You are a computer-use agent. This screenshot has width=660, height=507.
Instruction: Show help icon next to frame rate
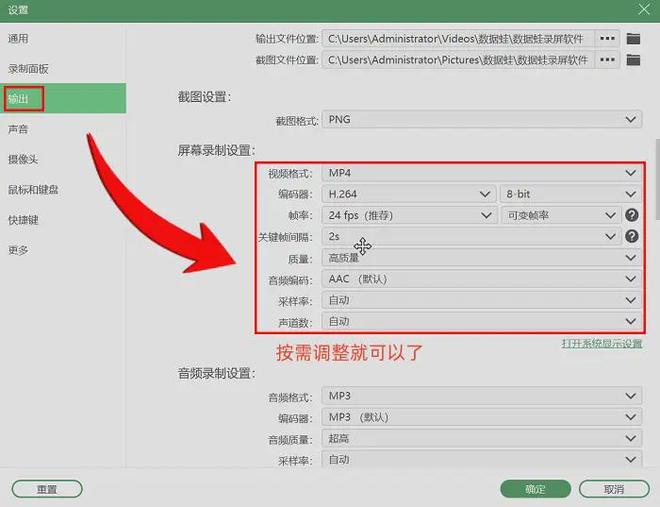point(631,215)
